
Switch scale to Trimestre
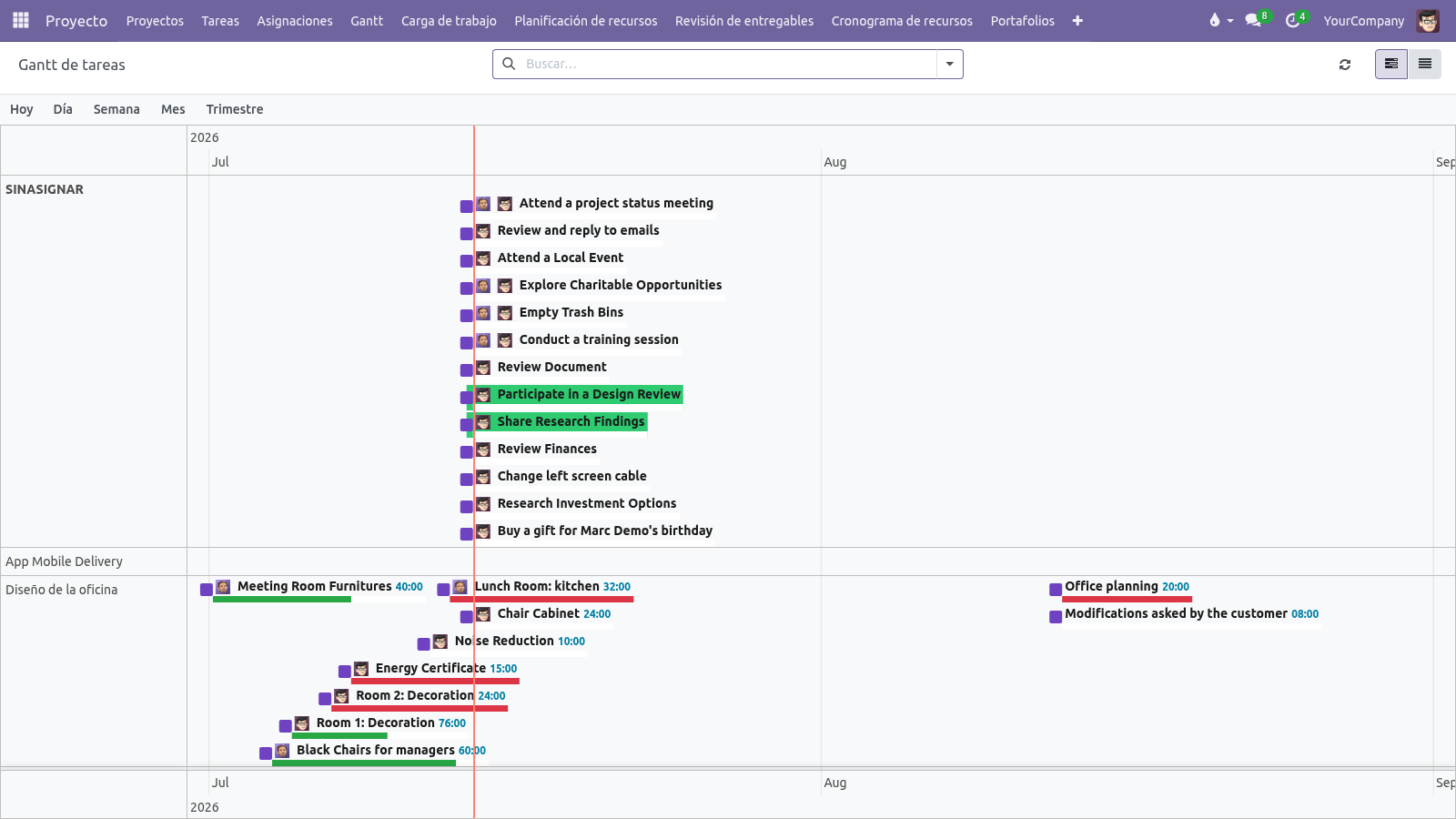[235, 109]
